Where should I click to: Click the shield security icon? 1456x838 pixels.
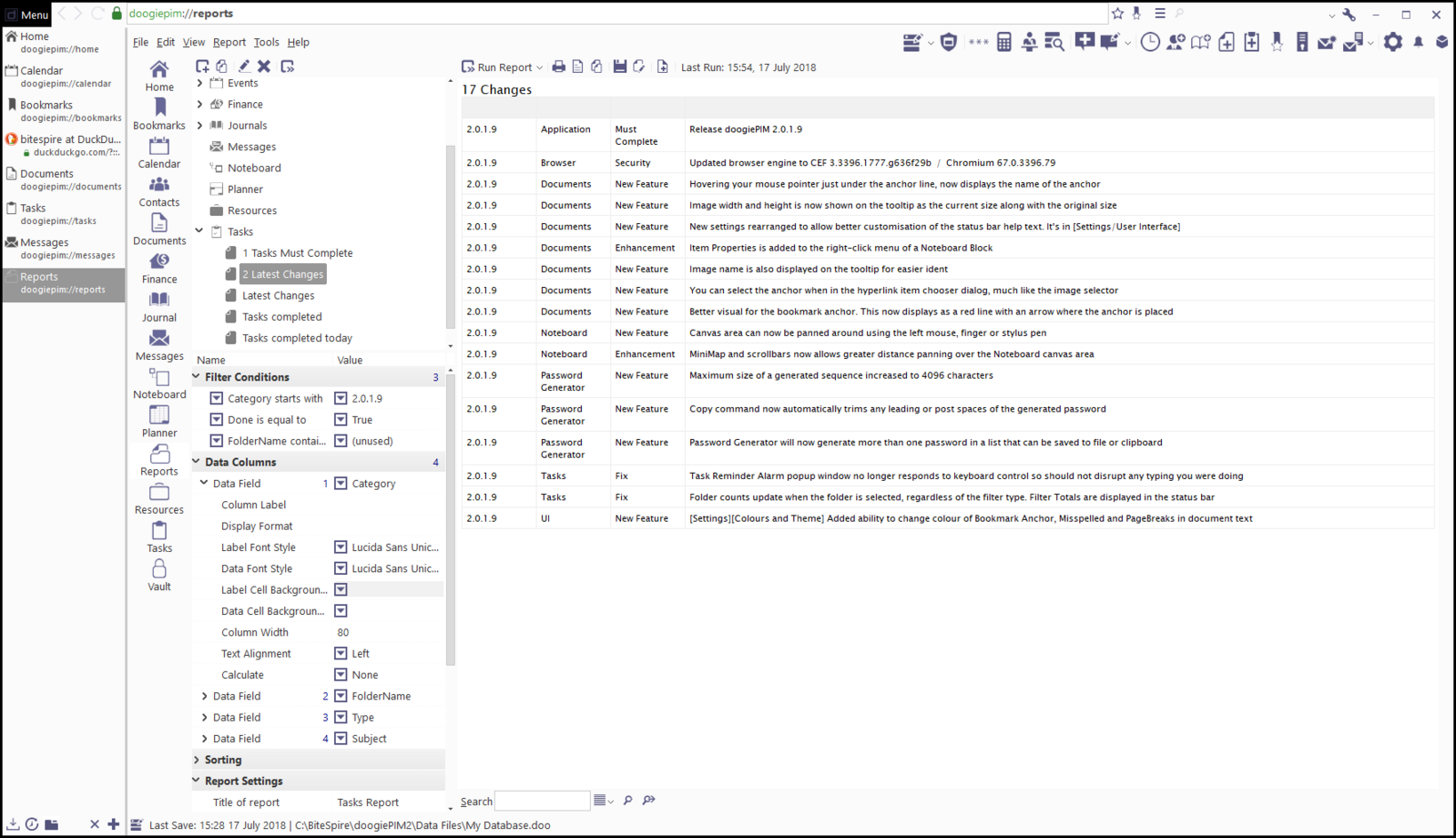949,42
